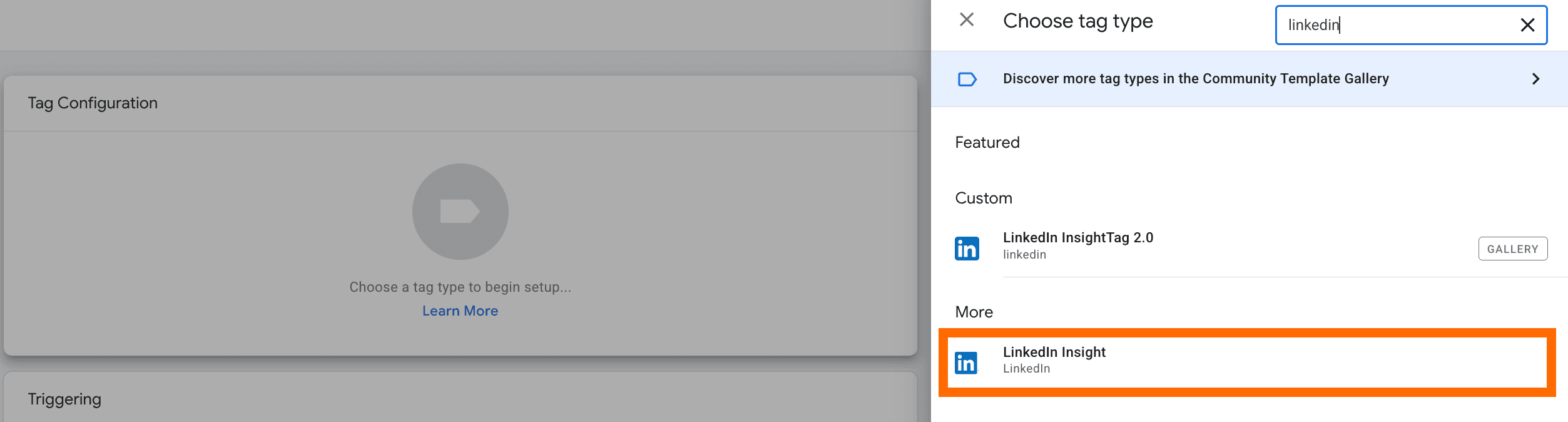The image size is (1568, 422).
Task: Click LinkedIn logo beside InsightTag 2.0
Action: (967, 249)
